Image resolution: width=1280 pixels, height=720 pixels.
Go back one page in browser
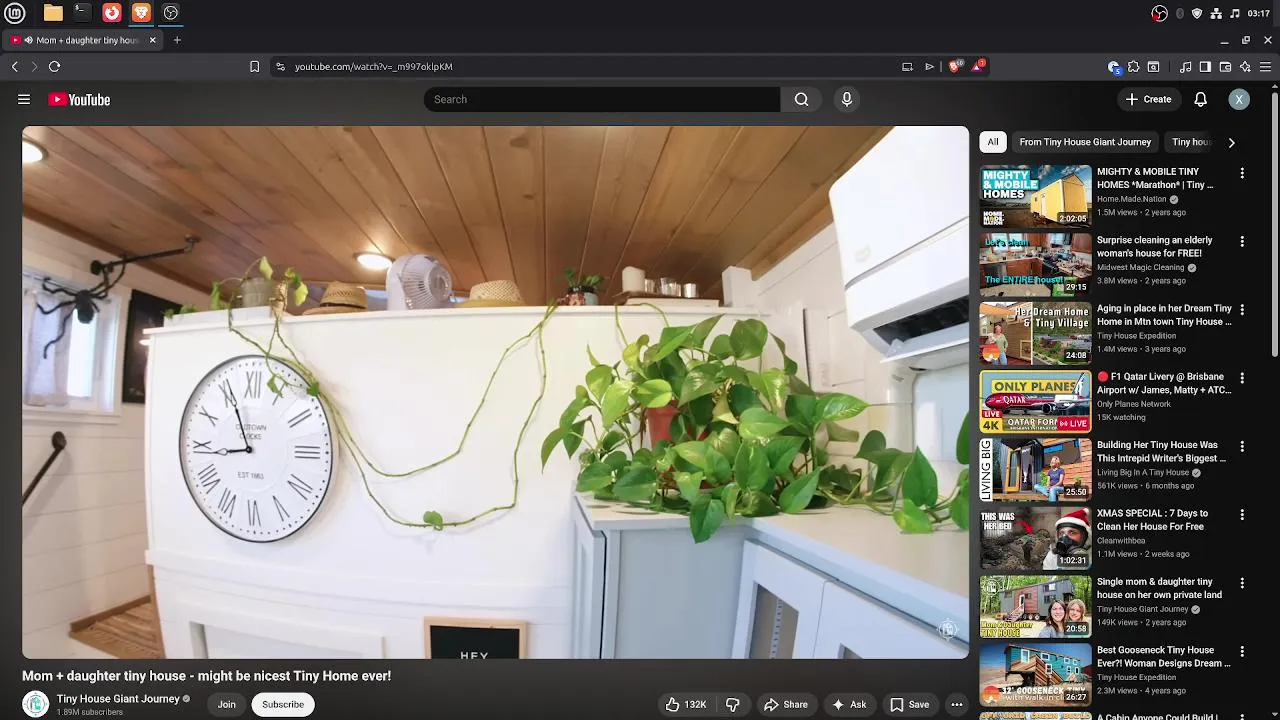coord(15,66)
